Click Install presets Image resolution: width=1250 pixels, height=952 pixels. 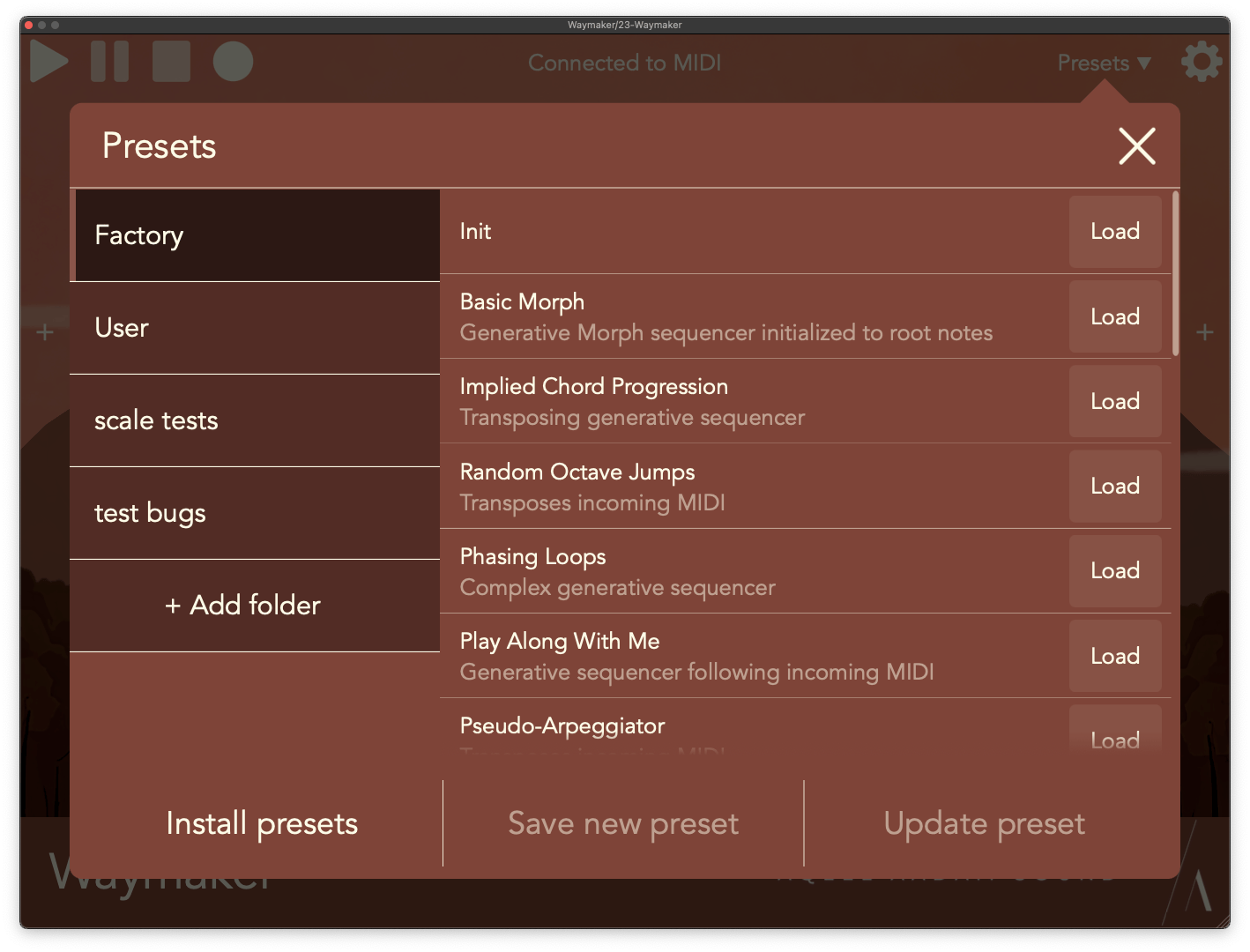260,823
